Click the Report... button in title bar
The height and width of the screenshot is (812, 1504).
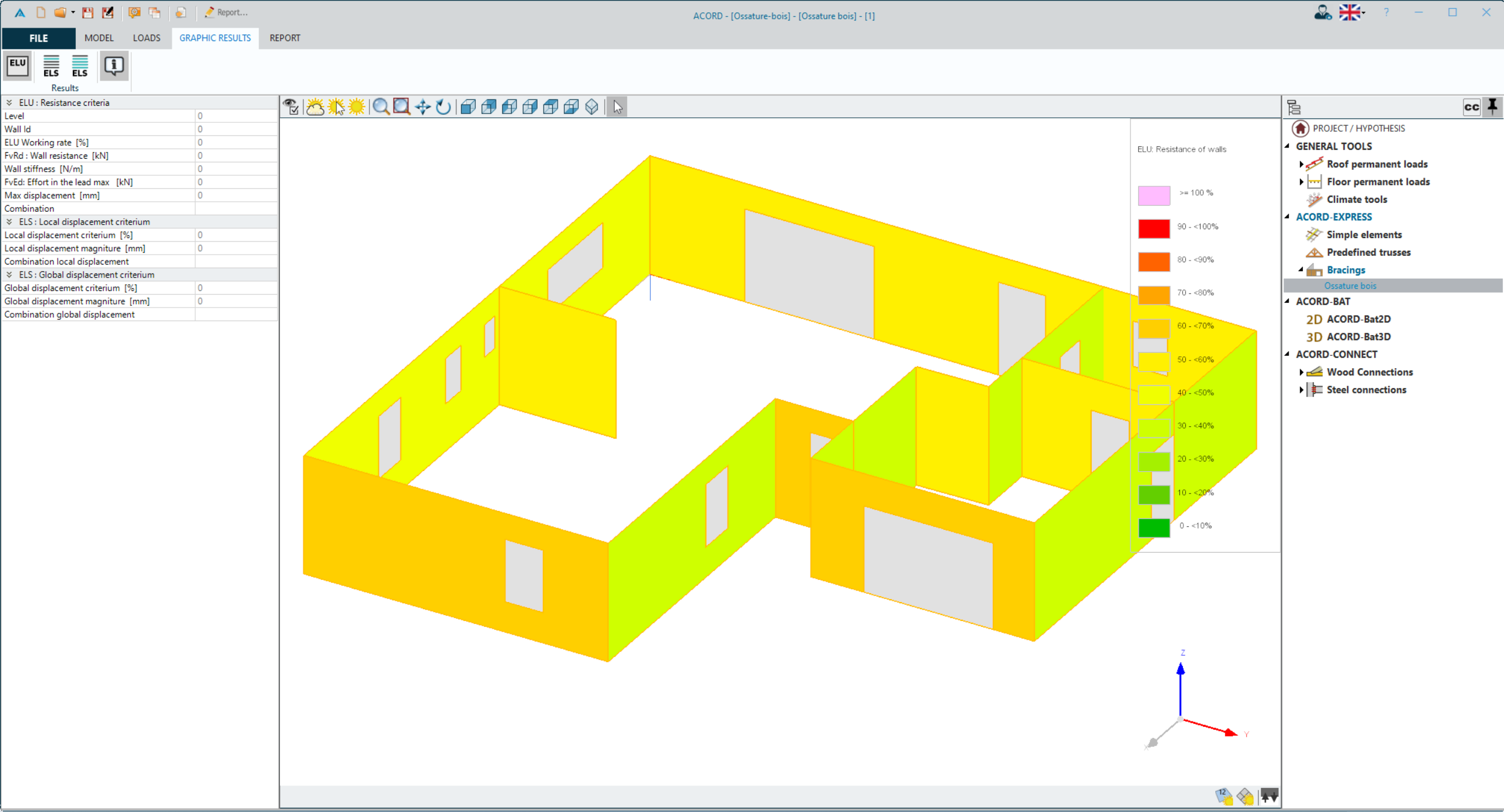pos(226,12)
